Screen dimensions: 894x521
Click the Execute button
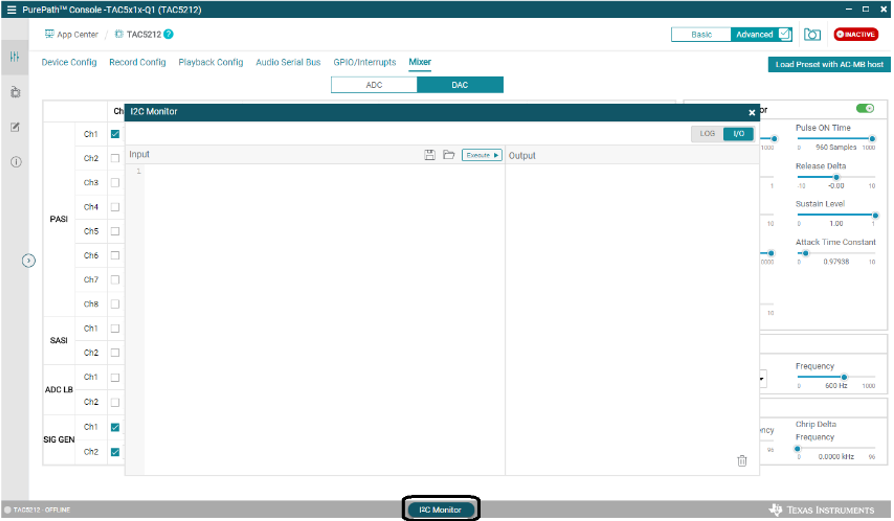481,155
